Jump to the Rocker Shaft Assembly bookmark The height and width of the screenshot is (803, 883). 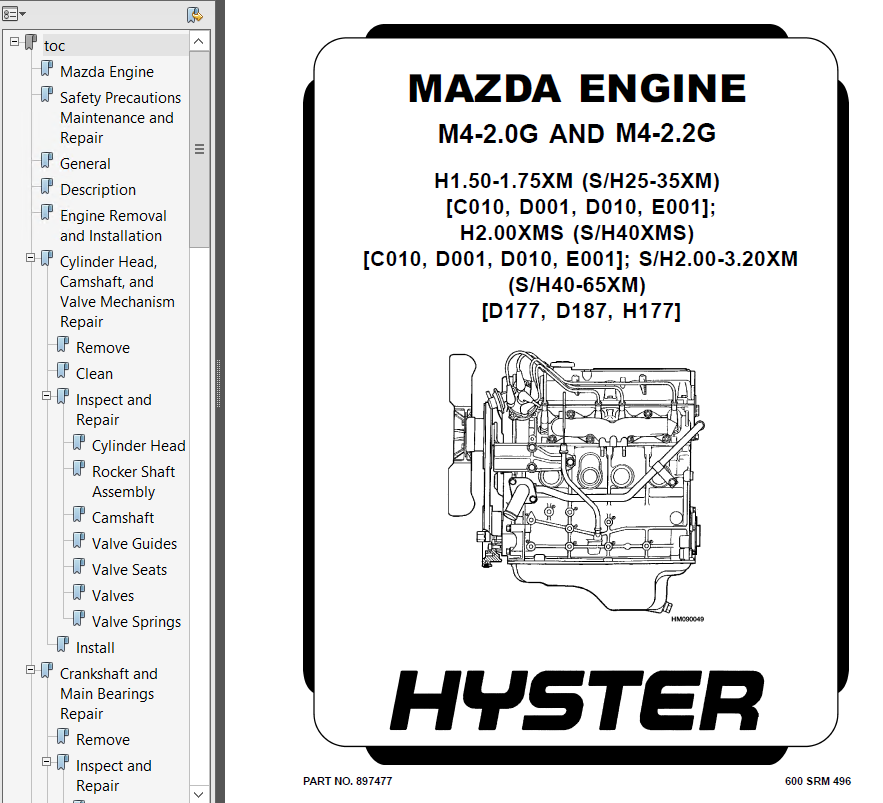point(133,481)
